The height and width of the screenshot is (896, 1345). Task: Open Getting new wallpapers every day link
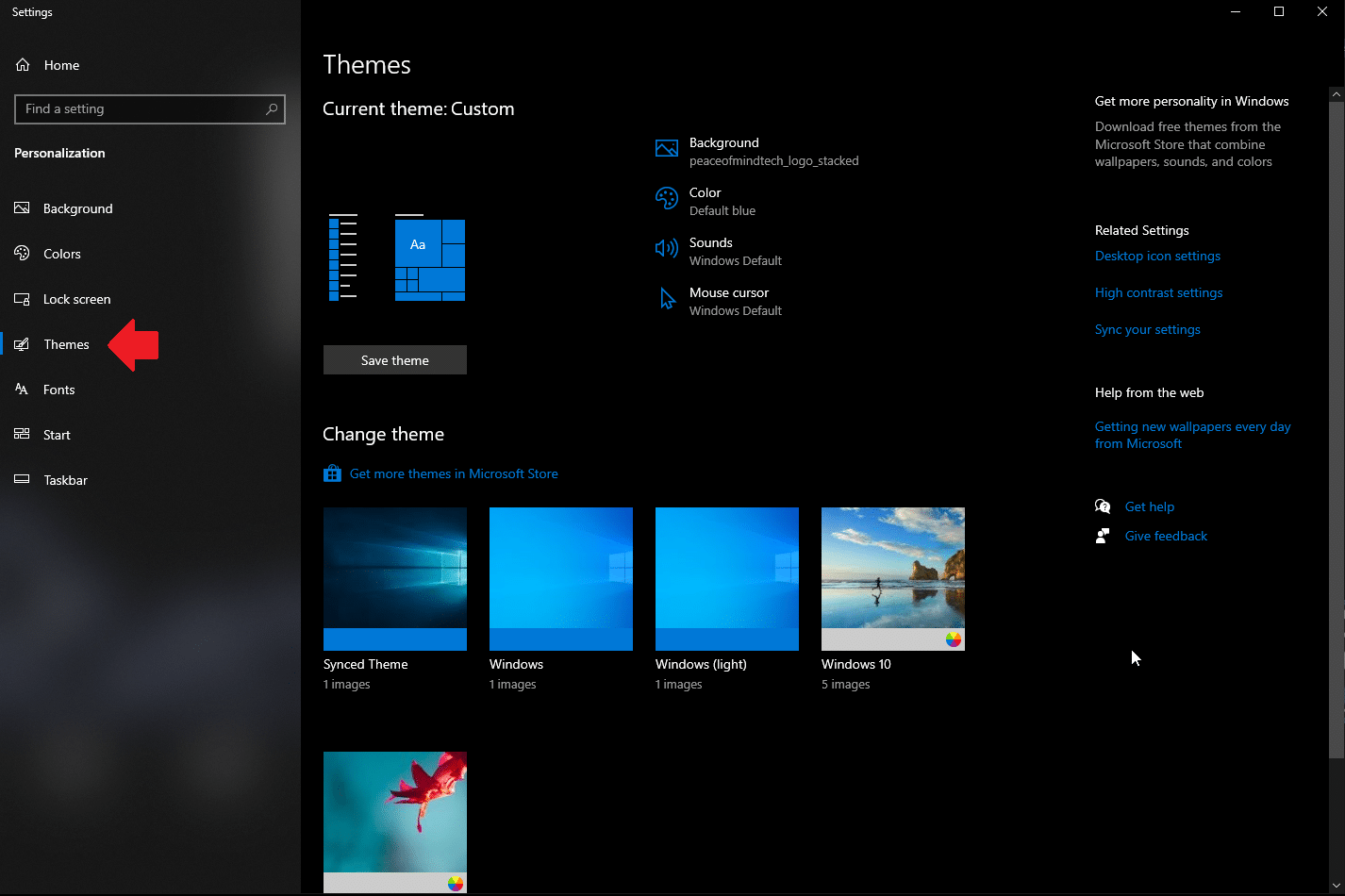coord(1193,435)
